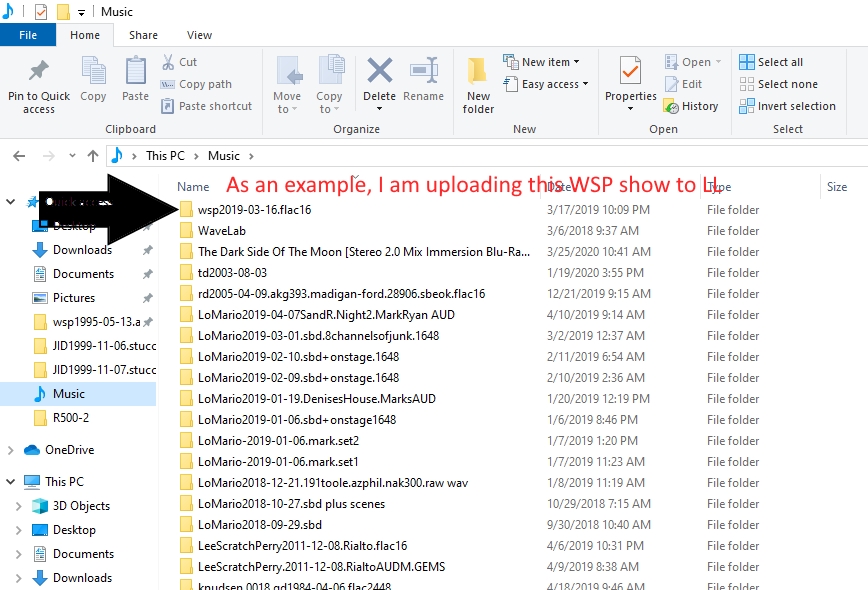This screenshot has width=868, height=590.
Task: Open the Open button dropdown in ribbon
Action: (x=718, y=62)
